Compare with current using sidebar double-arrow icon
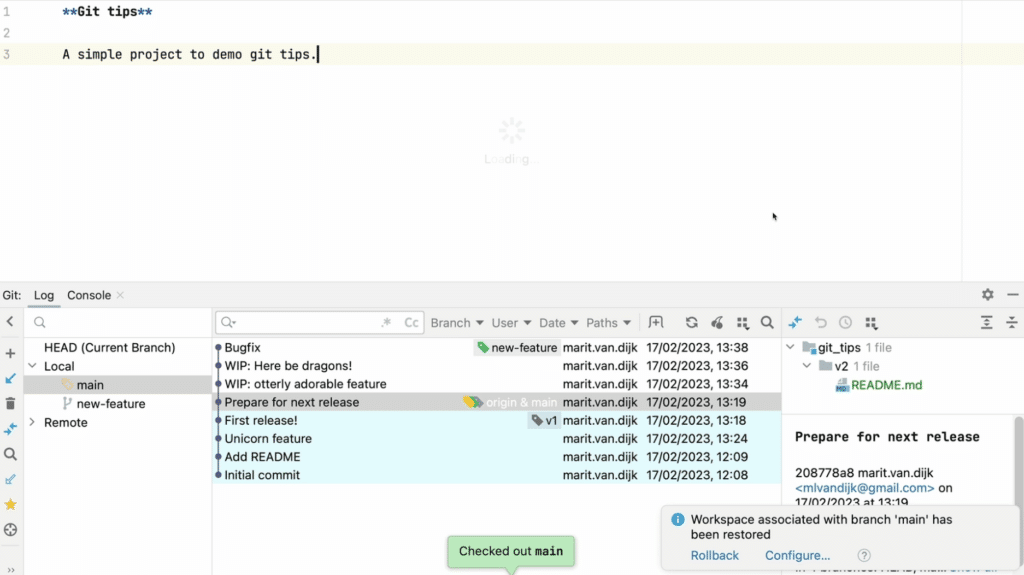1024x575 pixels. click(10, 429)
